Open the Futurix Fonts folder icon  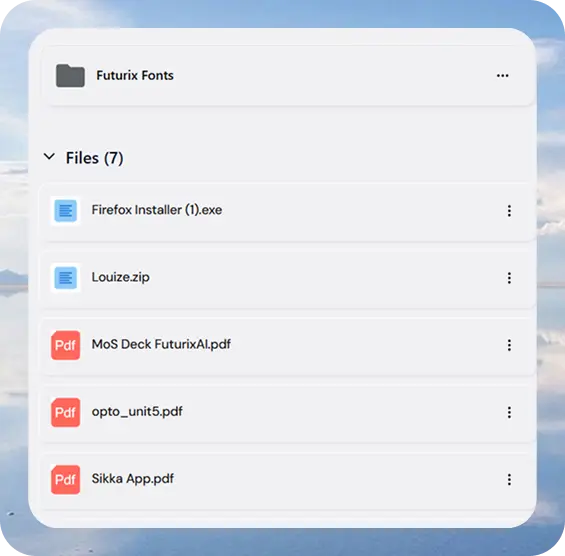coord(70,76)
